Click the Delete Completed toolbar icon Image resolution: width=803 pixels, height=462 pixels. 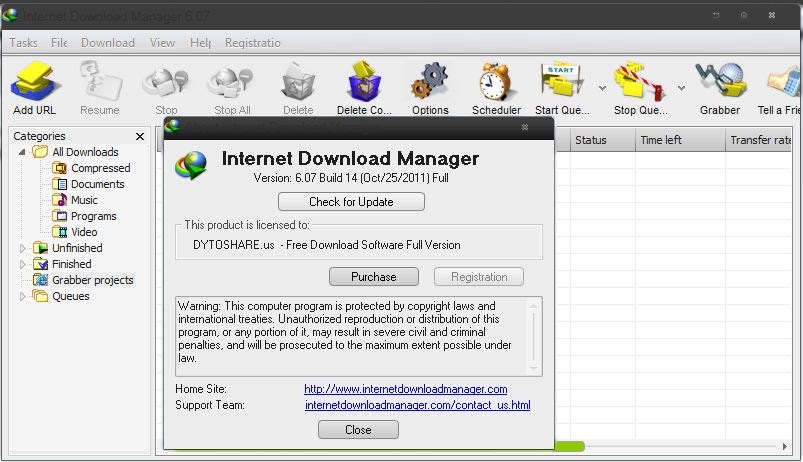click(x=364, y=81)
